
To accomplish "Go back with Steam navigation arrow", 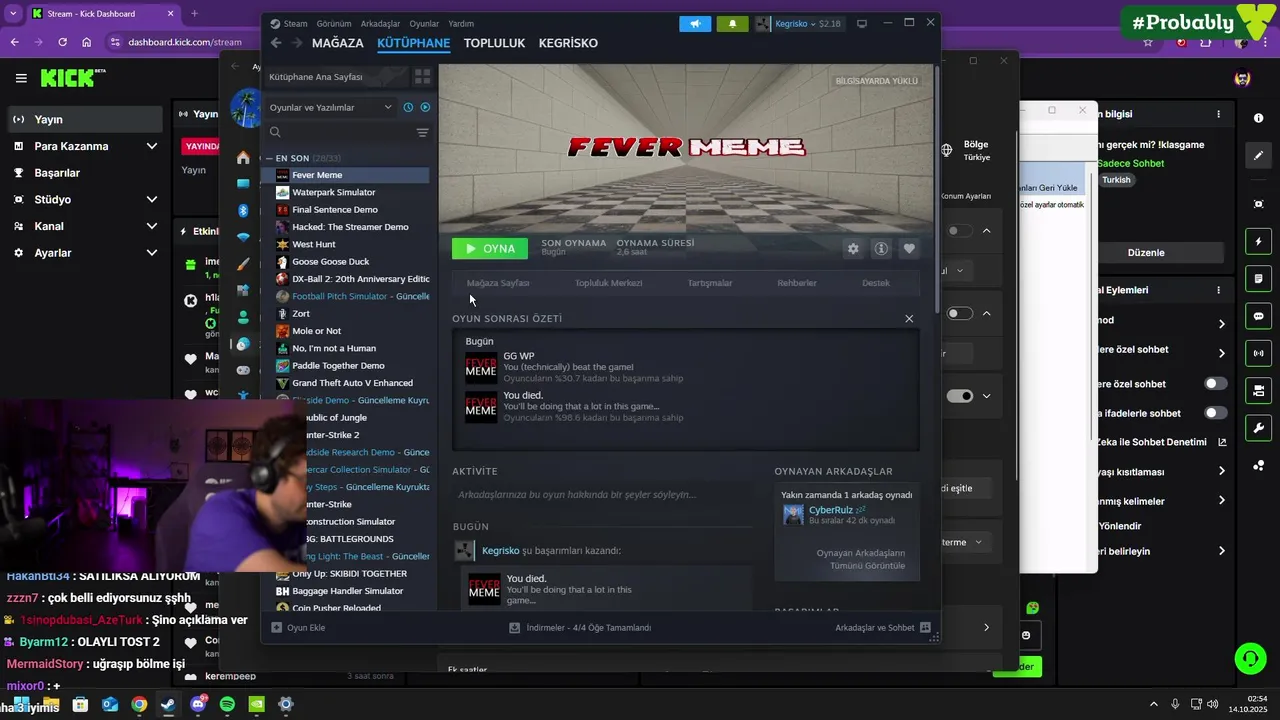I will 276,43.
